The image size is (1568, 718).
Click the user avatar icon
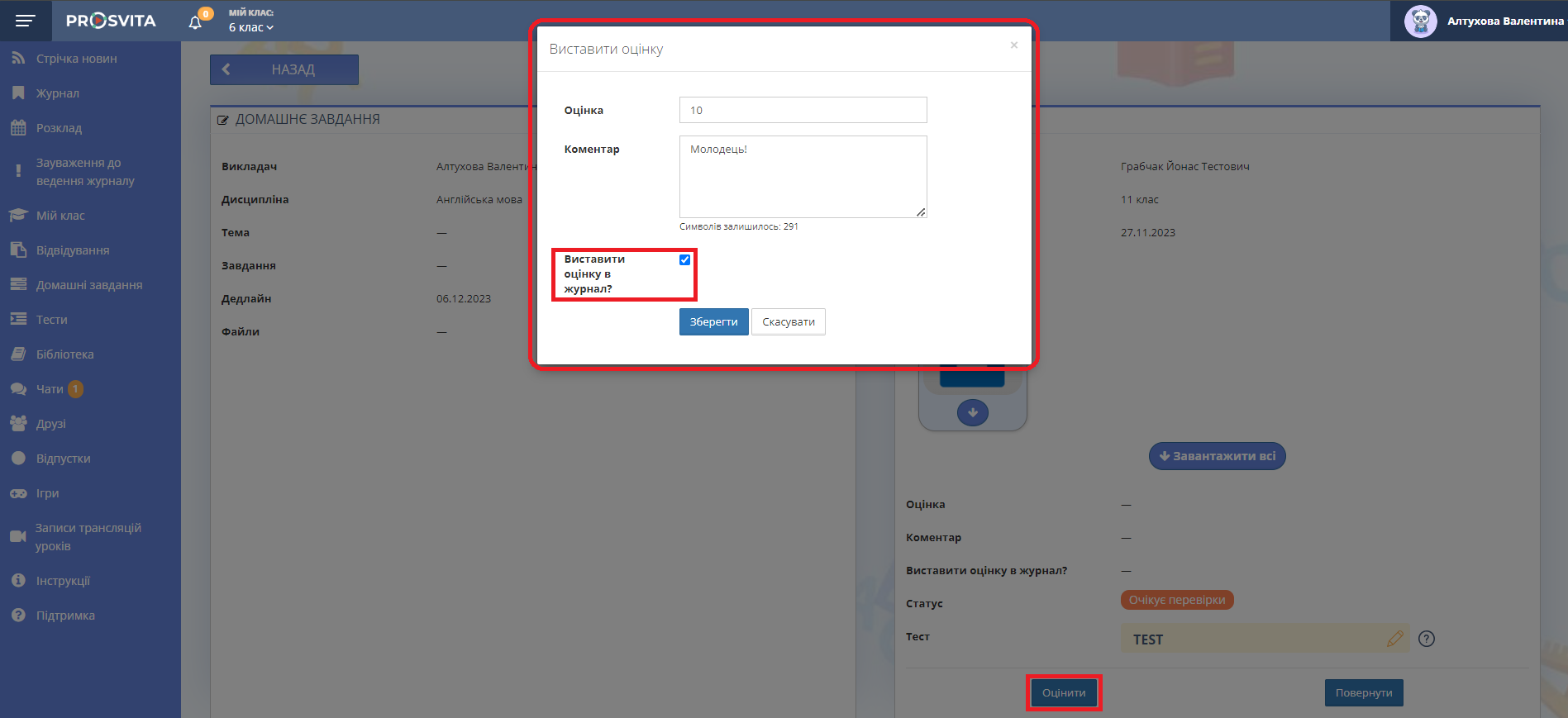click(1420, 21)
